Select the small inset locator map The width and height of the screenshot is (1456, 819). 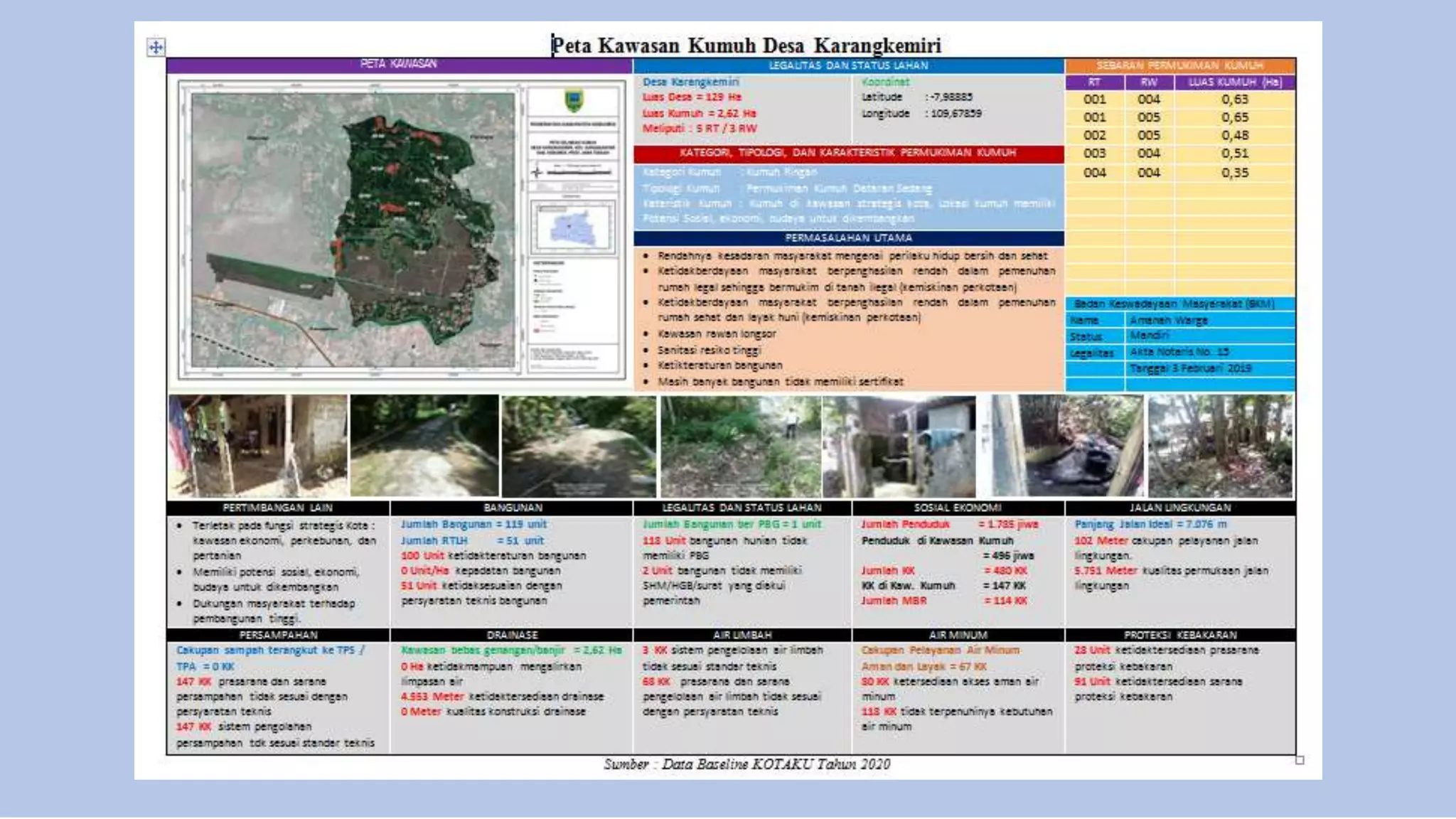(572, 227)
